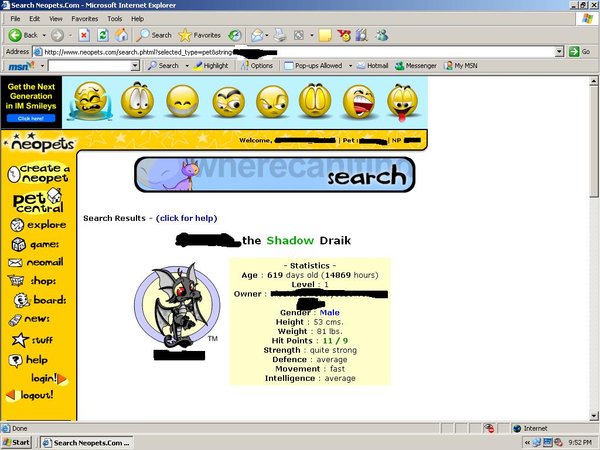Screen dimensions: 600x450
Task: Open the Home page icon
Action: click(x=120, y=35)
